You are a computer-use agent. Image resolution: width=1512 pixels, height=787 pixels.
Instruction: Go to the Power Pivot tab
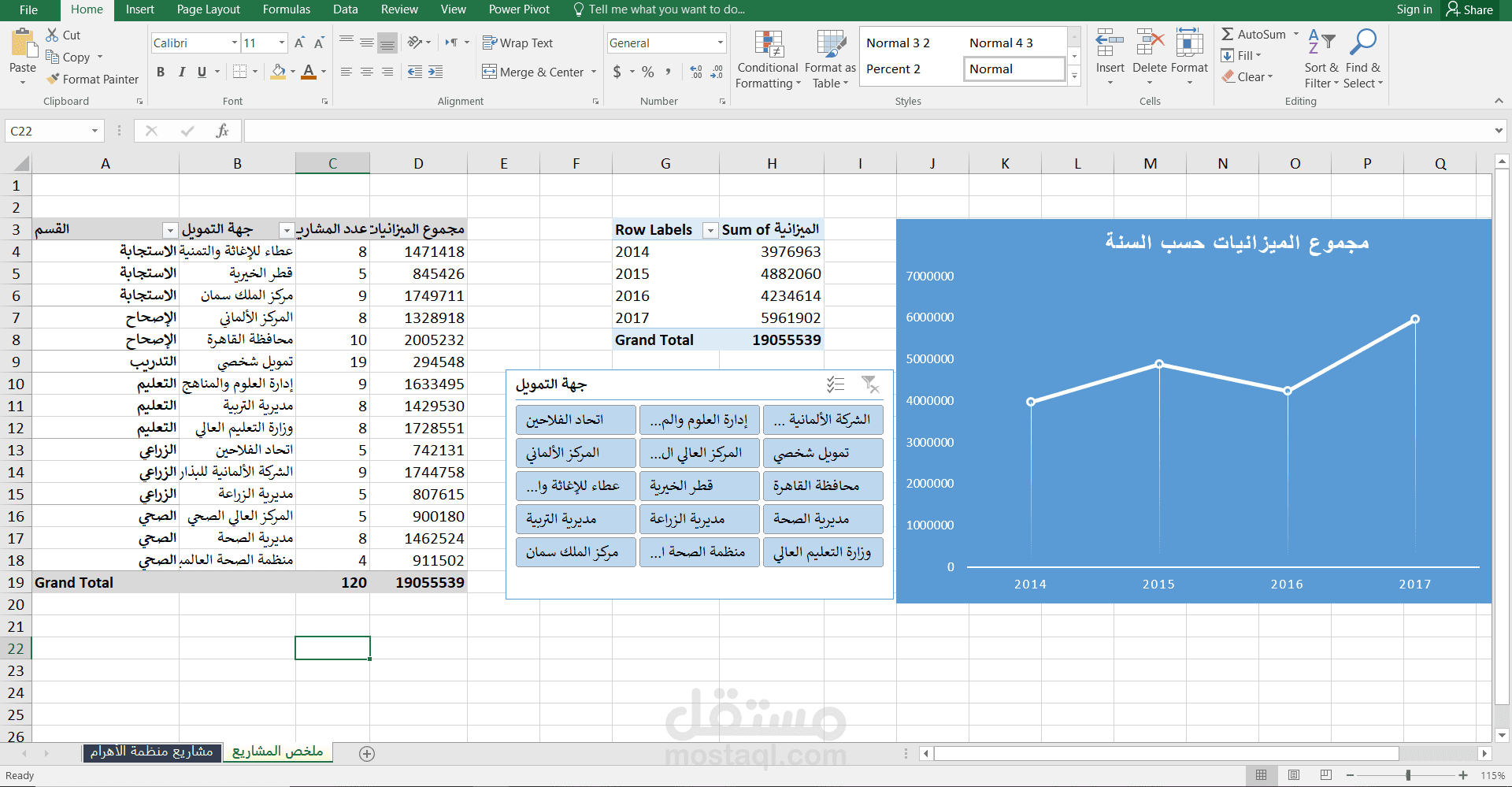pos(519,9)
